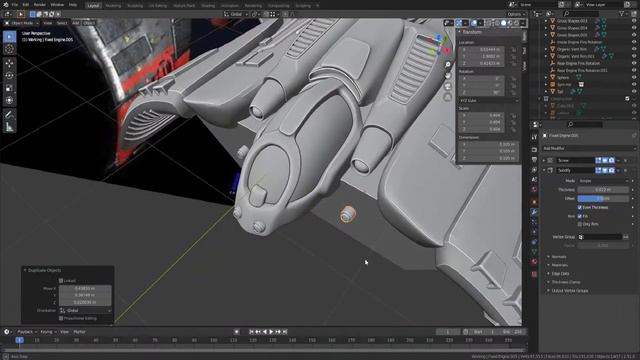Open the viewport Object menu
The height and width of the screenshot is (360, 640).
(89, 23)
